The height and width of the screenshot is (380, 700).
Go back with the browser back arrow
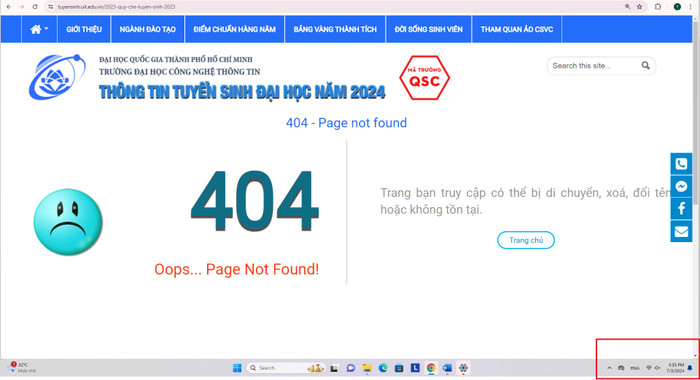pyautogui.click(x=8, y=7)
